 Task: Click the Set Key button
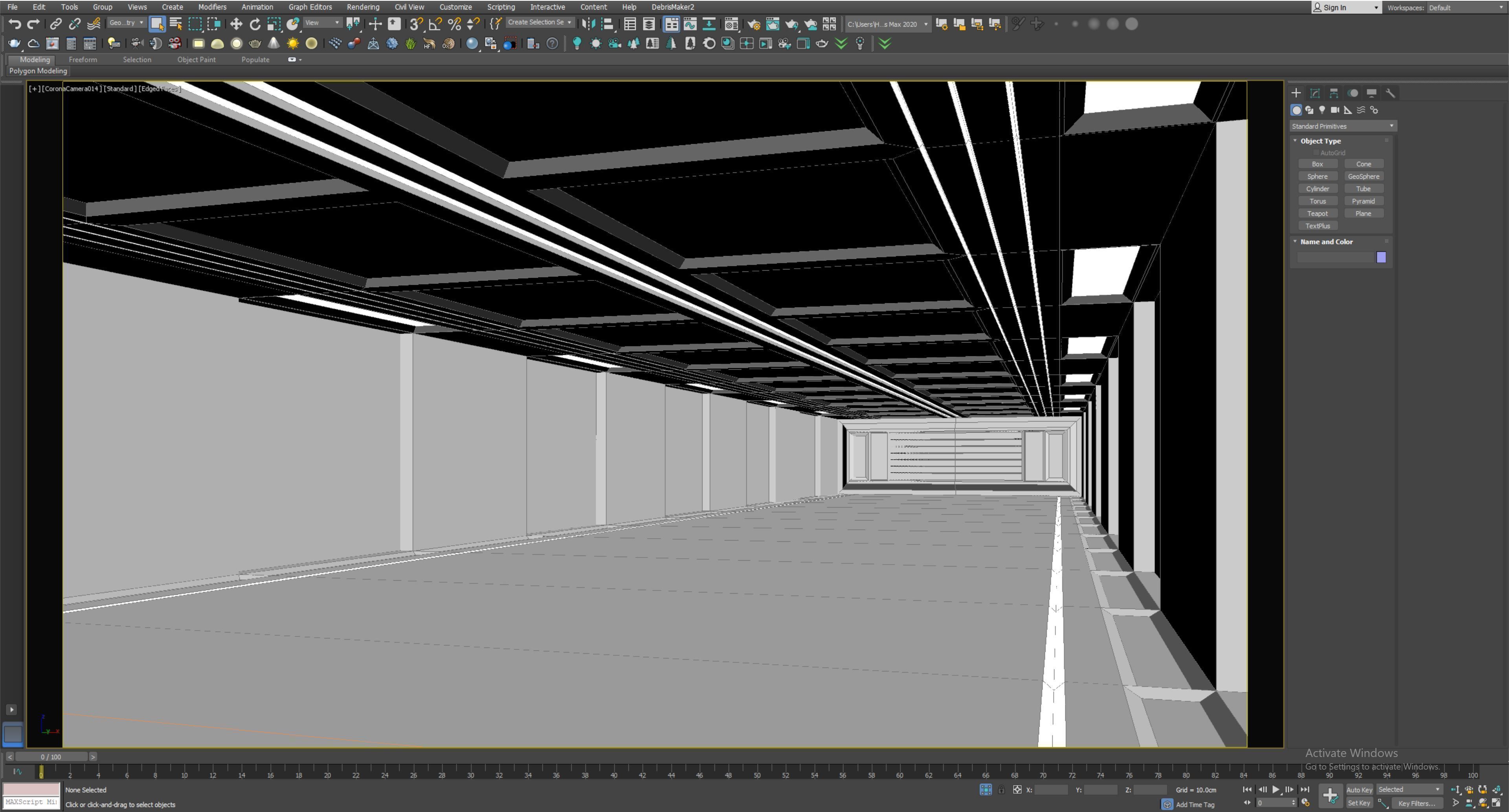pyautogui.click(x=1359, y=803)
